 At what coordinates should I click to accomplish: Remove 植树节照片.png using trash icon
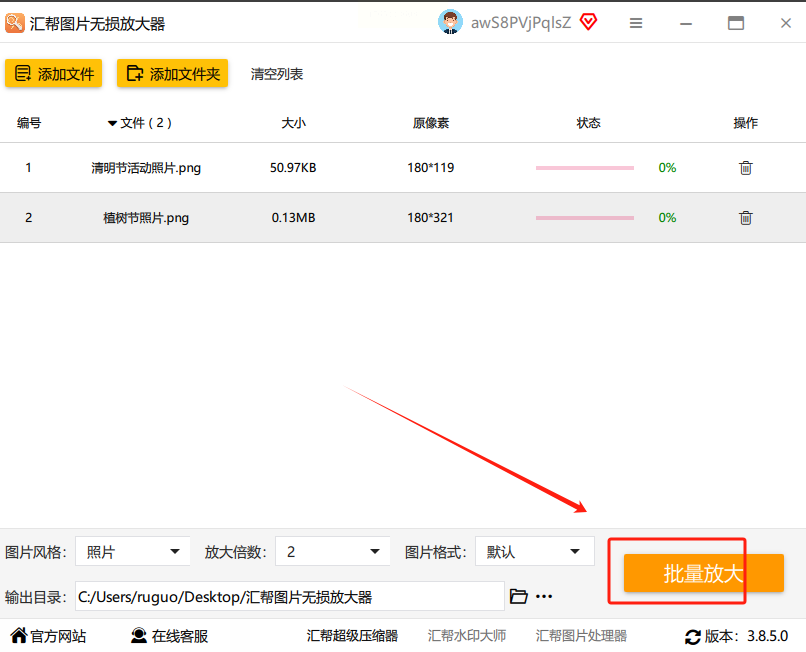coord(745,218)
